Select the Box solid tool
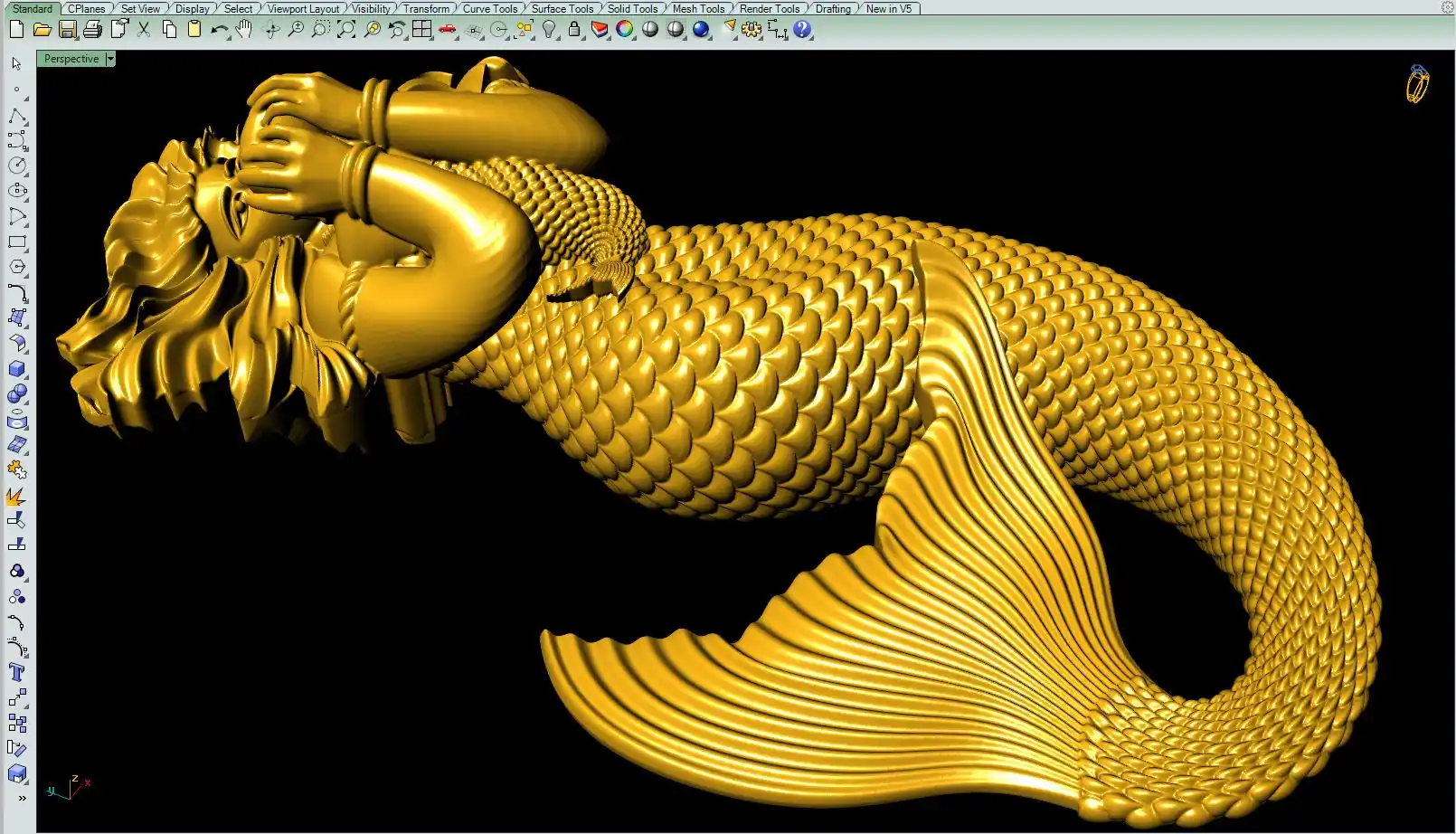1456x834 pixels. coord(17,369)
